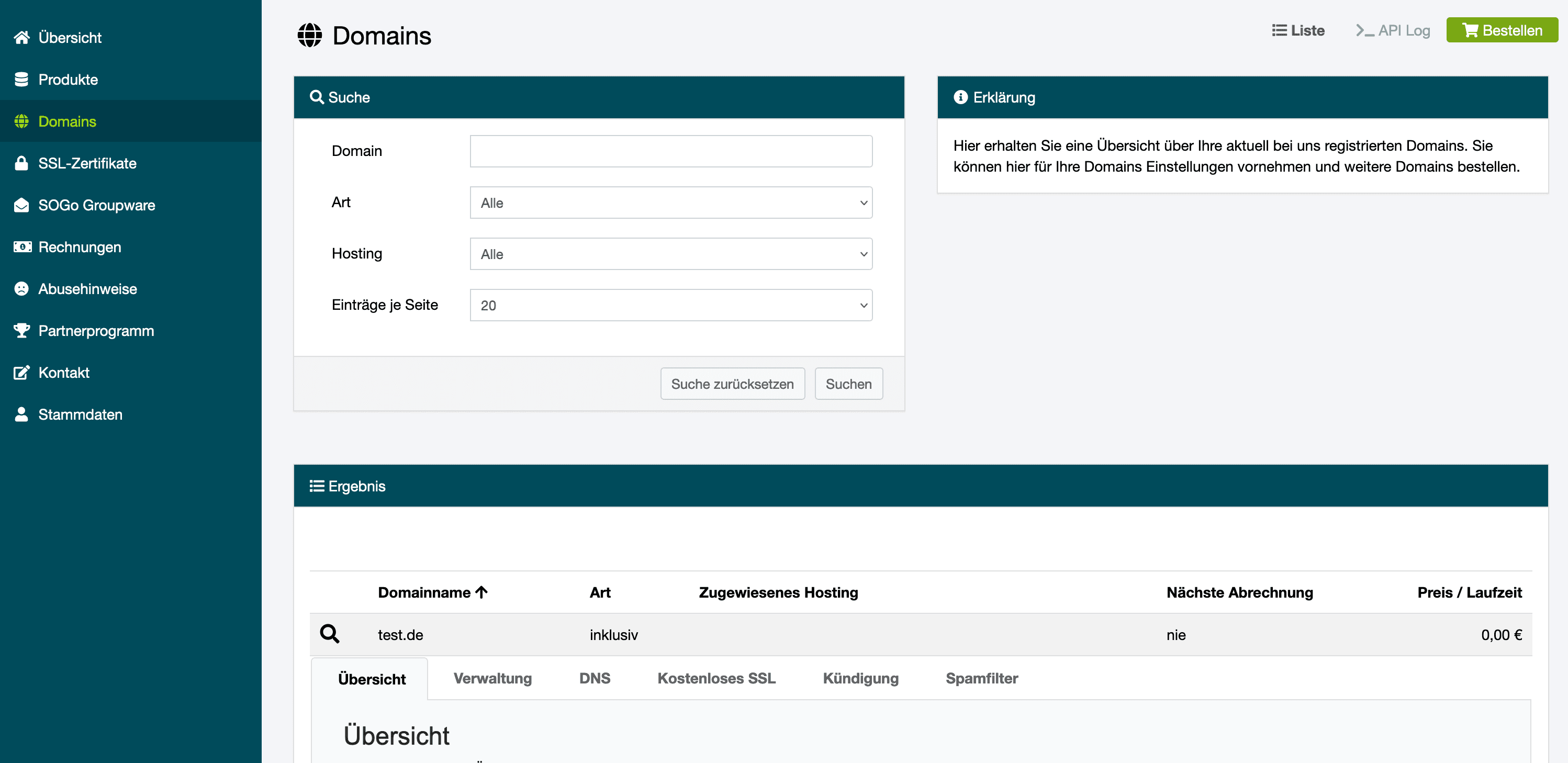Click the green Bestellen button
This screenshot has width=1568, height=763.
(x=1501, y=30)
